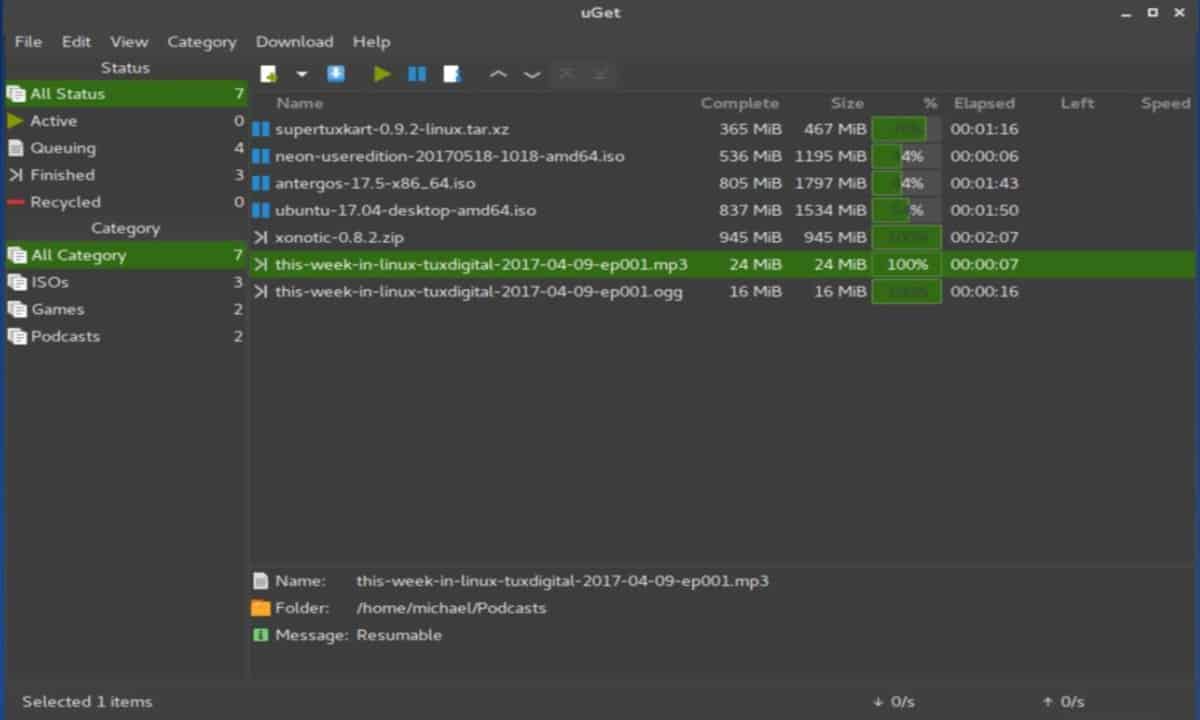The height and width of the screenshot is (720, 1200).
Task: Open the Category menu
Action: tap(201, 42)
